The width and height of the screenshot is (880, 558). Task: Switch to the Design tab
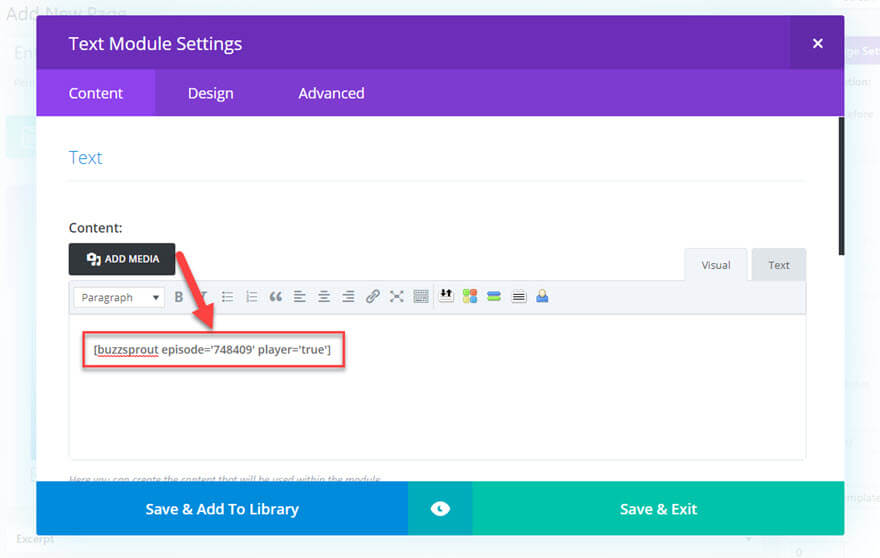210,93
